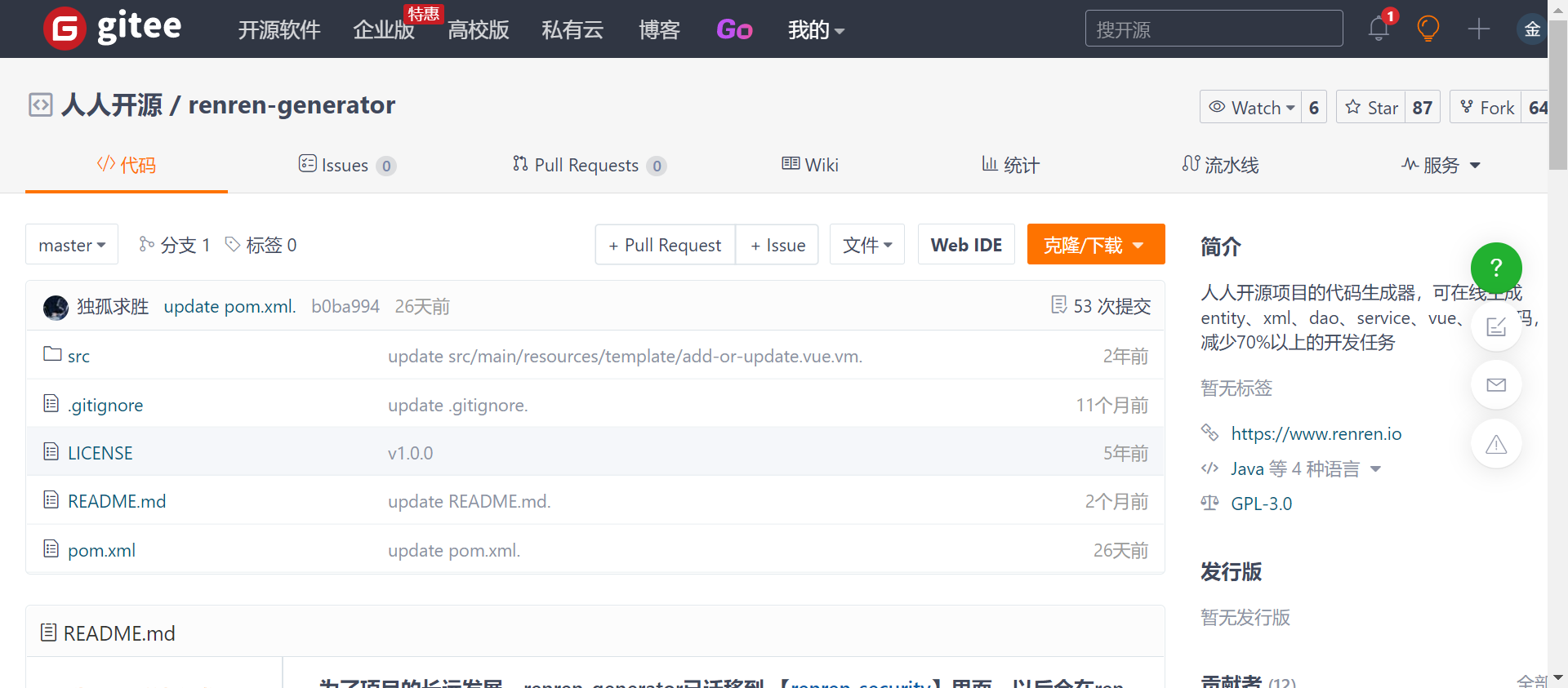Viewport: 1568px width, 688px height.
Task: Open the 我的 menu dropdown
Action: tap(816, 30)
